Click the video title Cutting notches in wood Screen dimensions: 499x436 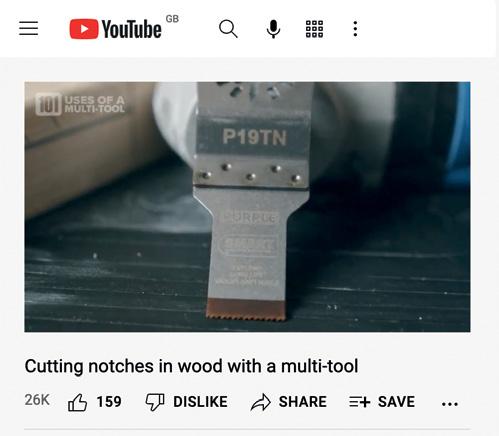(x=191, y=366)
